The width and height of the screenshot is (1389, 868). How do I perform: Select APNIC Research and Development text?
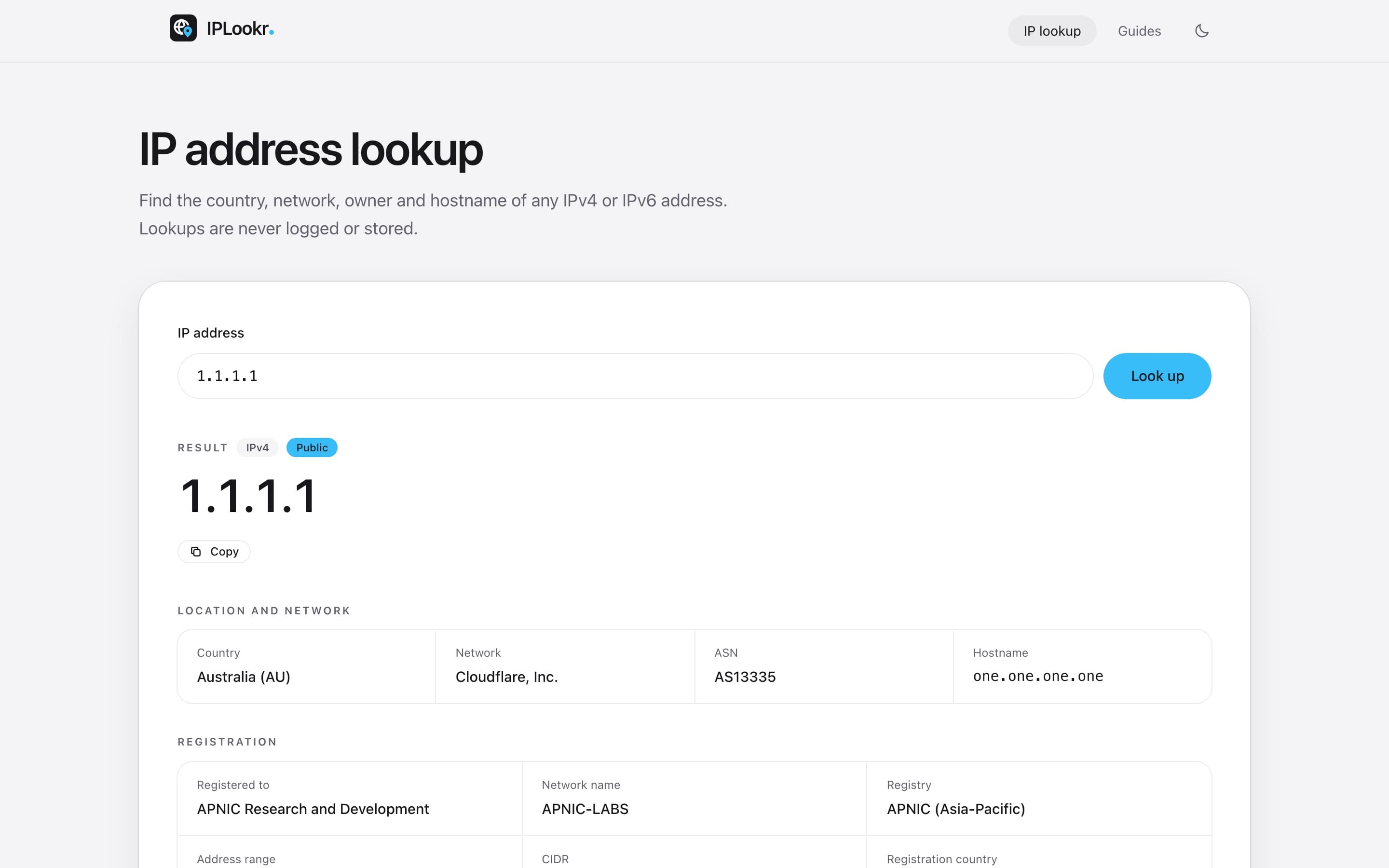[x=313, y=809]
